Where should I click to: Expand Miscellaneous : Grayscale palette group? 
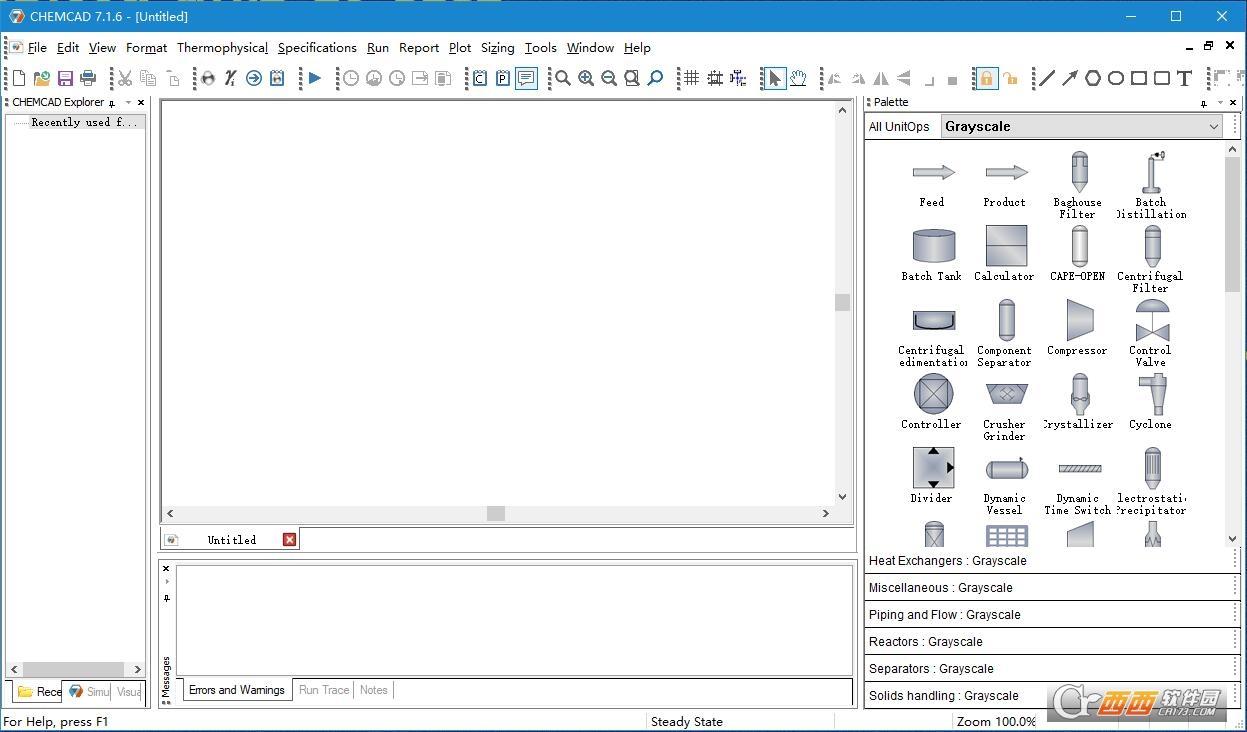pyautogui.click(x=1051, y=588)
